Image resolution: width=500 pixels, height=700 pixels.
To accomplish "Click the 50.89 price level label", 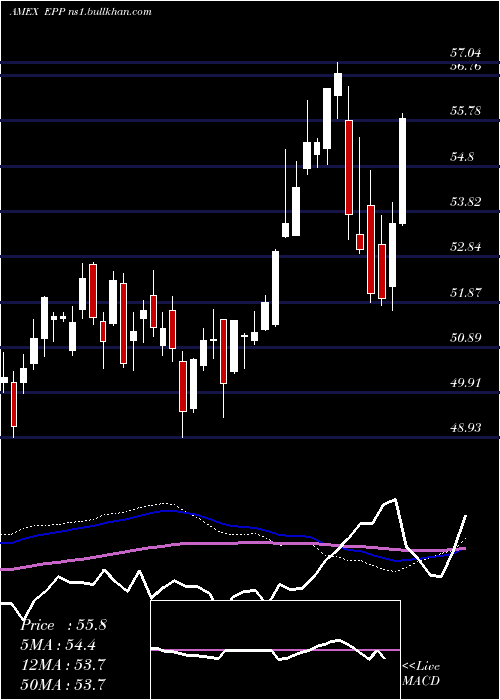I will tap(466, 338).
